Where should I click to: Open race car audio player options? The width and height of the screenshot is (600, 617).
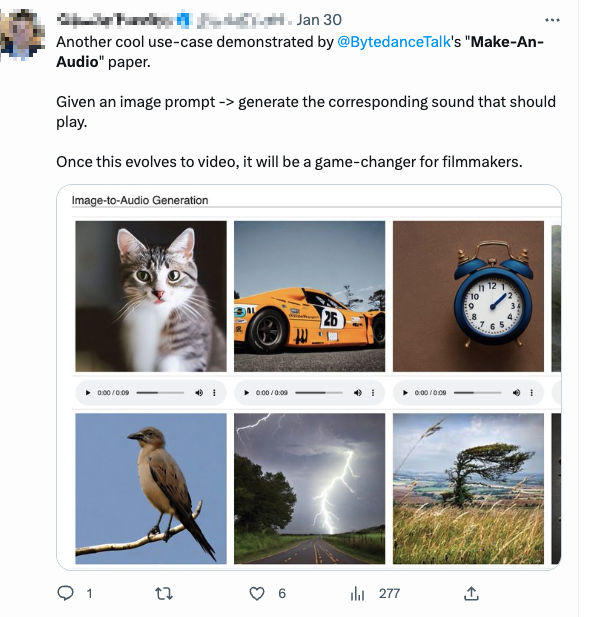tap(372, 393)
